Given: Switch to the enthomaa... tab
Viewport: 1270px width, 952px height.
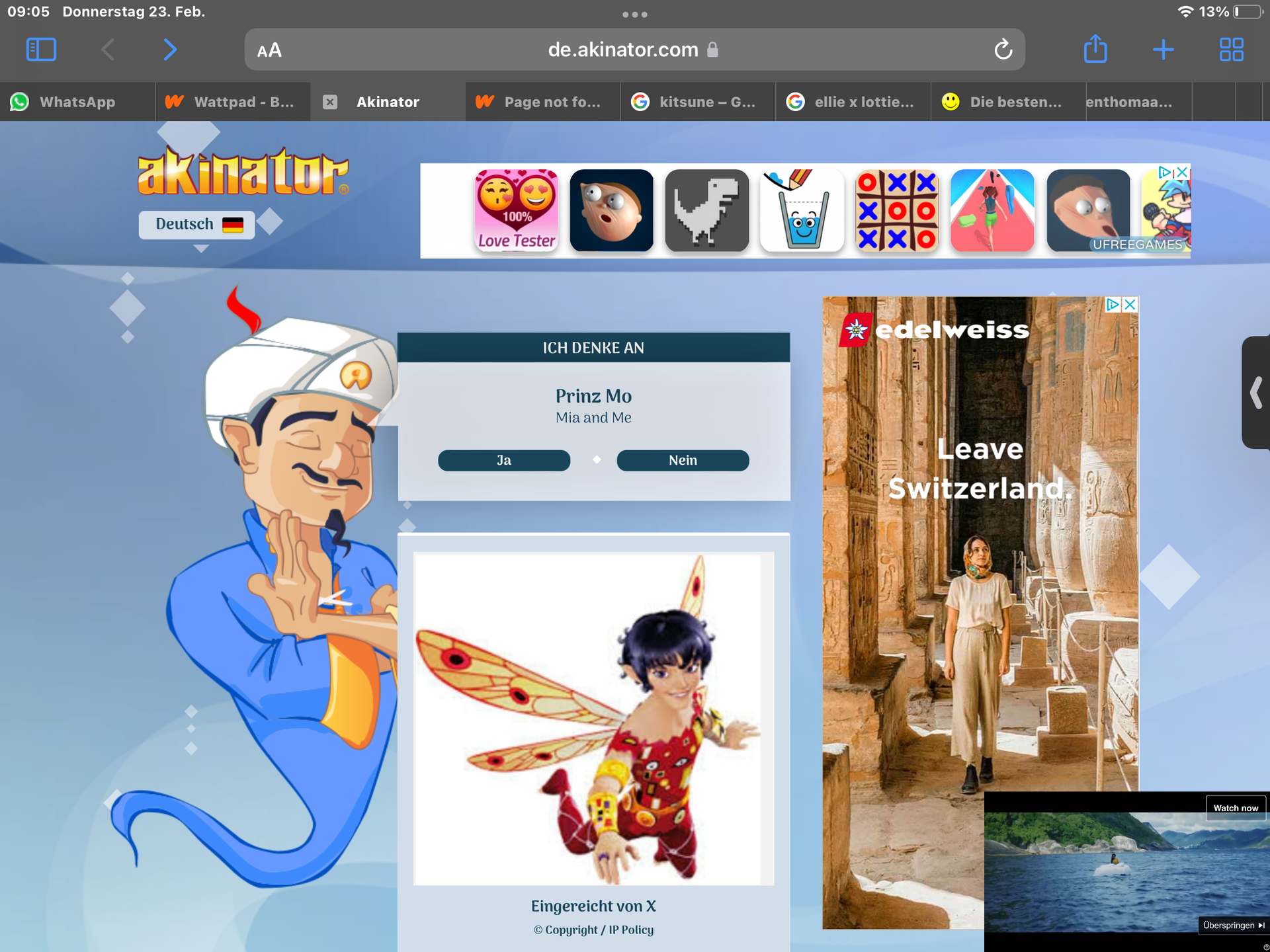Looking at the screenshot, I should (1138, 102).
